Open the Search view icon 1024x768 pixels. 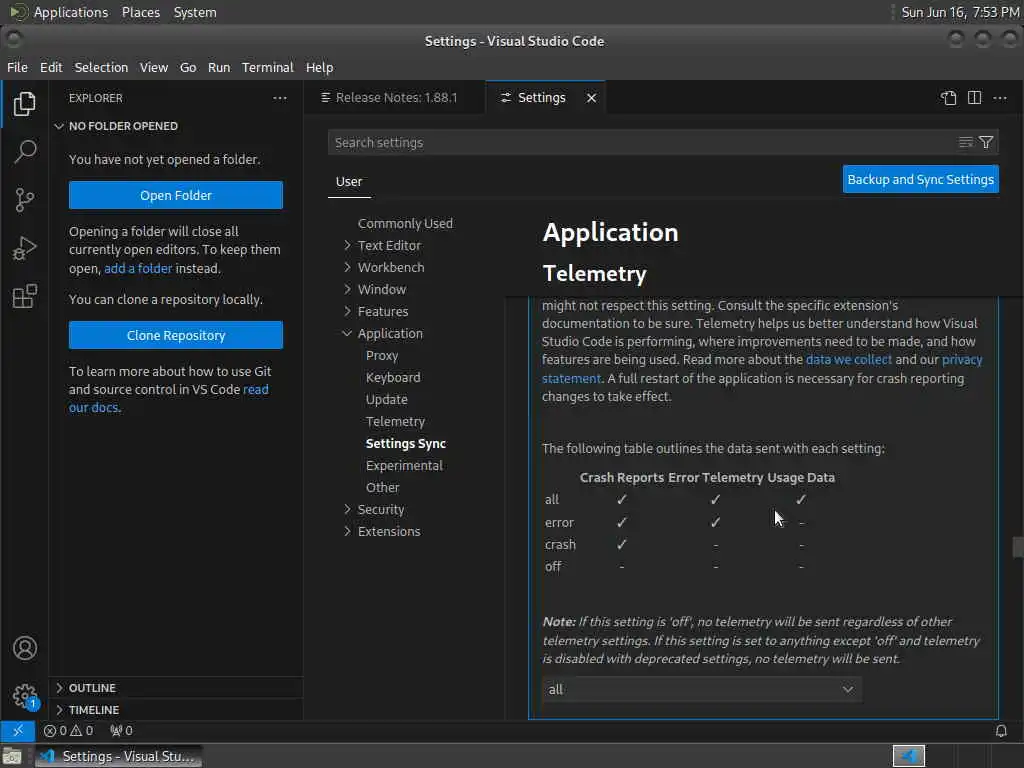point(24,152)
